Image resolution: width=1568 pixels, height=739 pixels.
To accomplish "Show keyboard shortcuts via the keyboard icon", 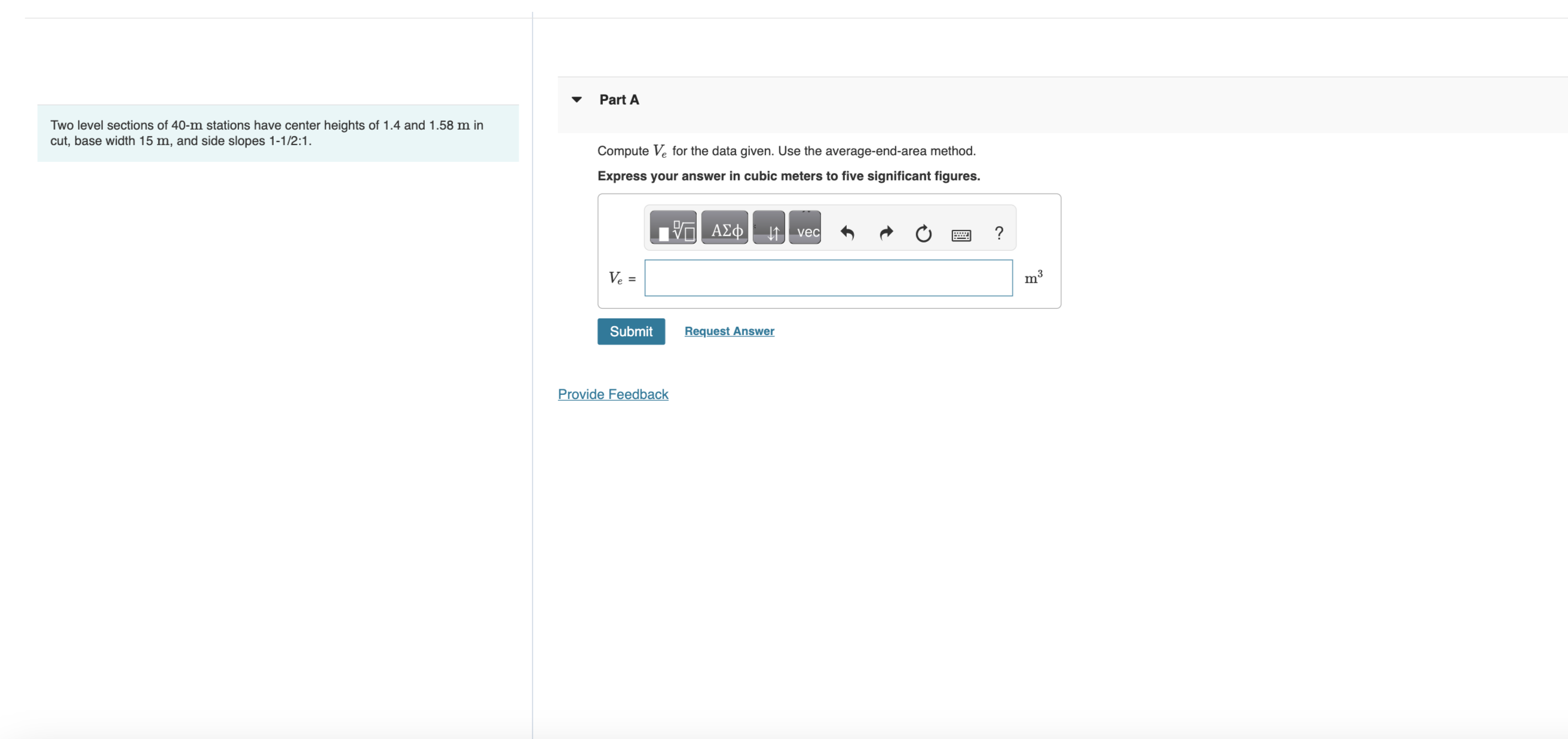I will pos(961,234).
